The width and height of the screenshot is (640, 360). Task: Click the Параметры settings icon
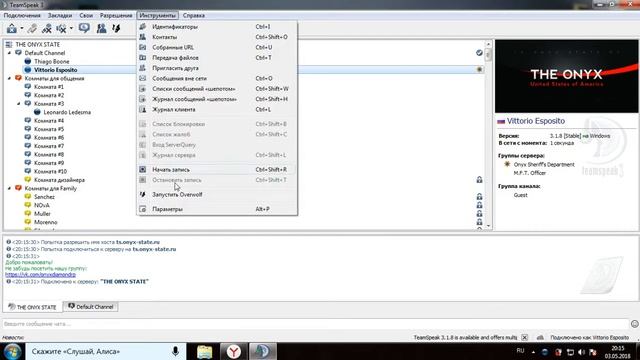pos(142,209)
